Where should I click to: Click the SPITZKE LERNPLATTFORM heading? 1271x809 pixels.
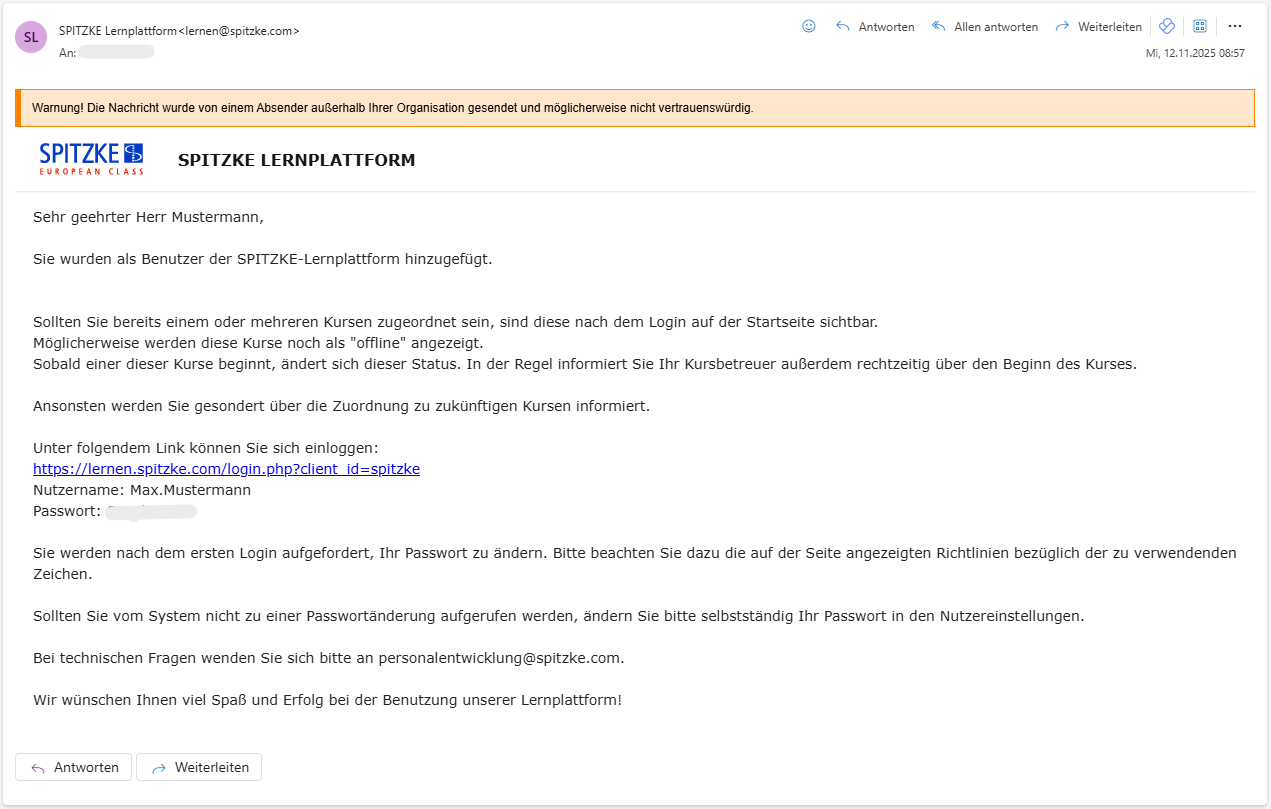(x=296, y=160)
